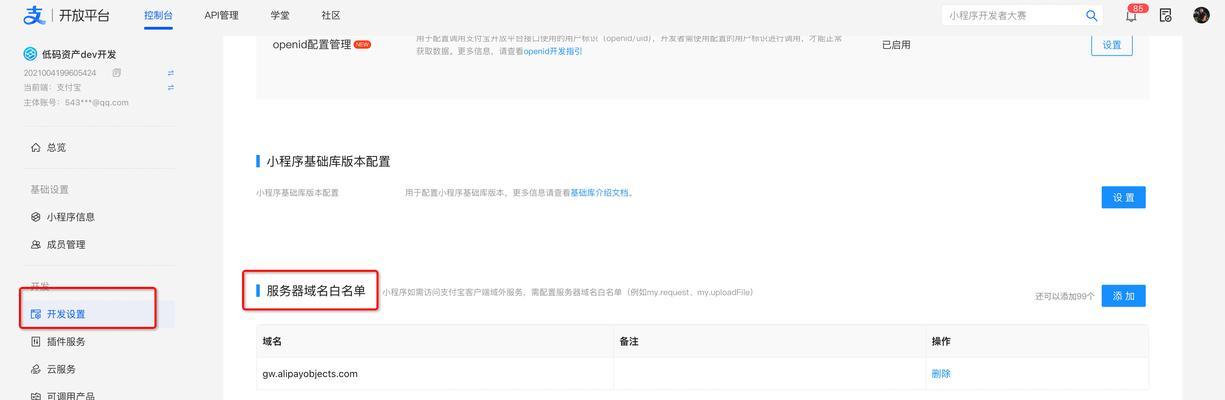Click the 插件服务 icon
1225x400 pixels.
point(36,342)
